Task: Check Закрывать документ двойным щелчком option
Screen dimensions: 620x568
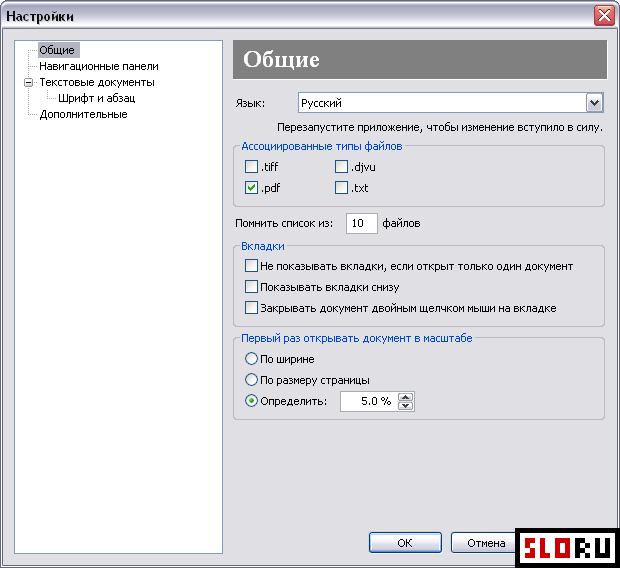Action: click(251, 307)
